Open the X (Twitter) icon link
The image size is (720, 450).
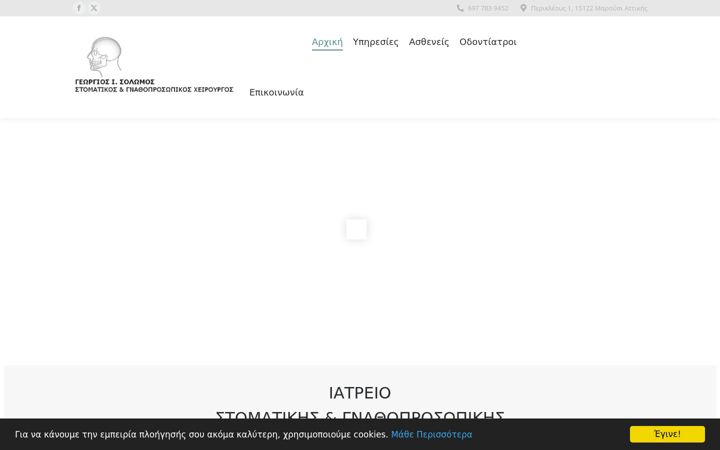(94, 8)
